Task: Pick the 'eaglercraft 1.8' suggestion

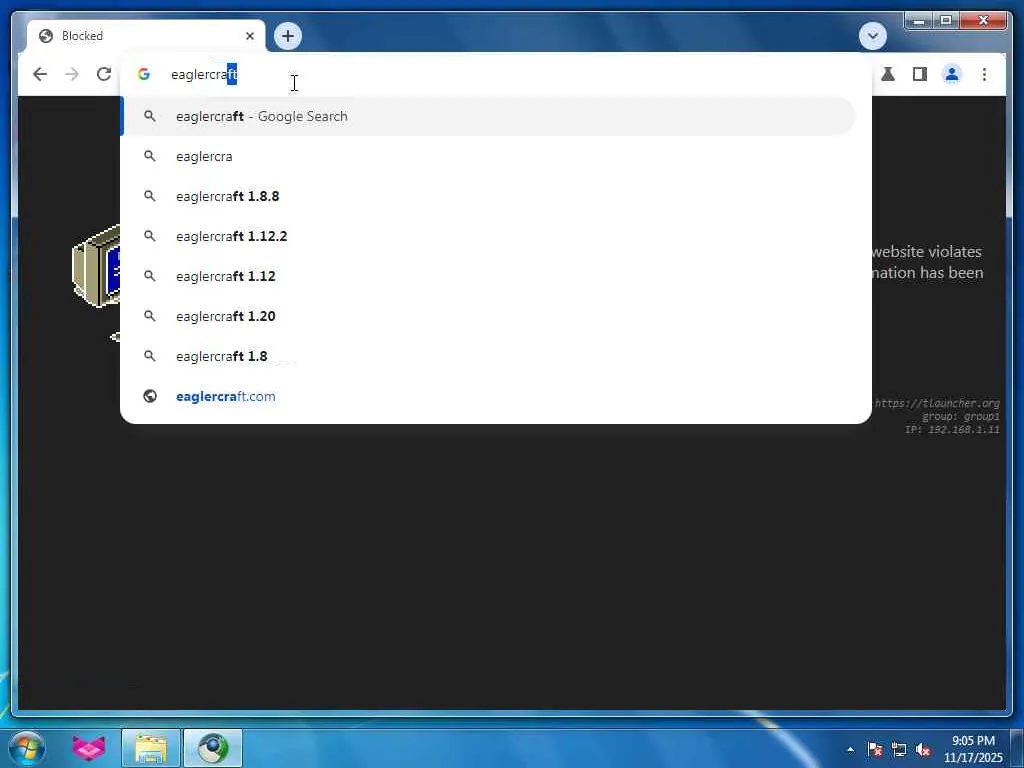Action: pyautogui.click(x=489, y=356)
